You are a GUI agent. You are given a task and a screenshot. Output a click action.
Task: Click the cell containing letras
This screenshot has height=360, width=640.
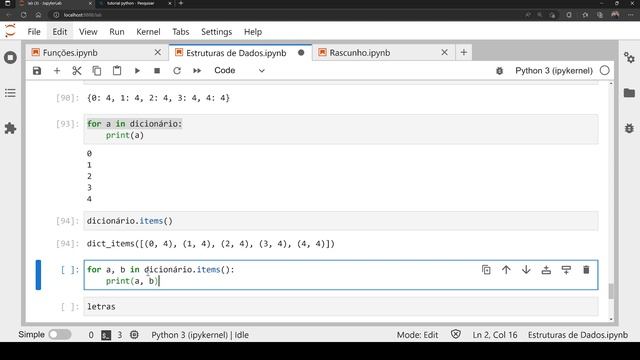pos(341,307)
